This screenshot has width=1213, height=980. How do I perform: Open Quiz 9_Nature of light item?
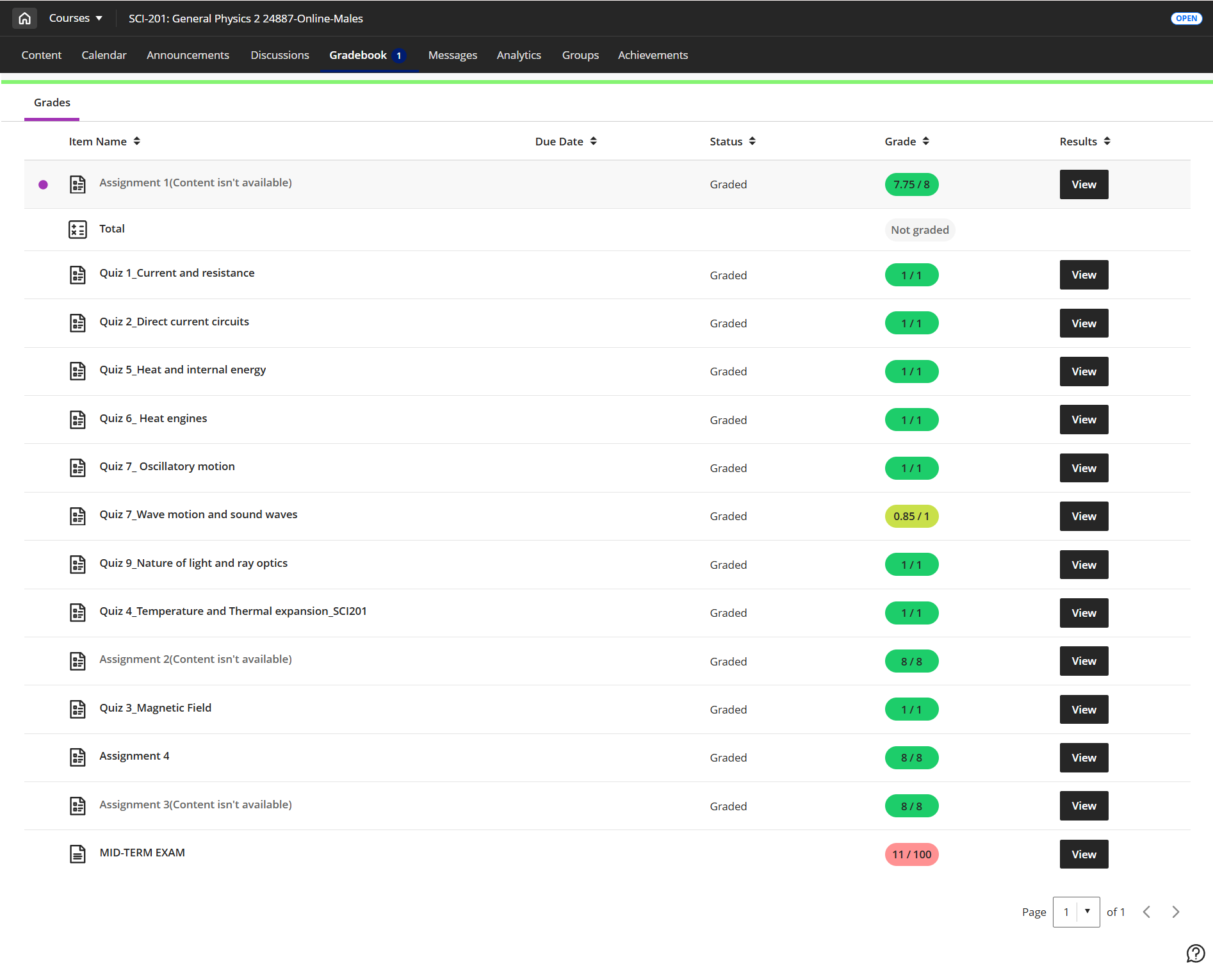[x=193, y=563]
